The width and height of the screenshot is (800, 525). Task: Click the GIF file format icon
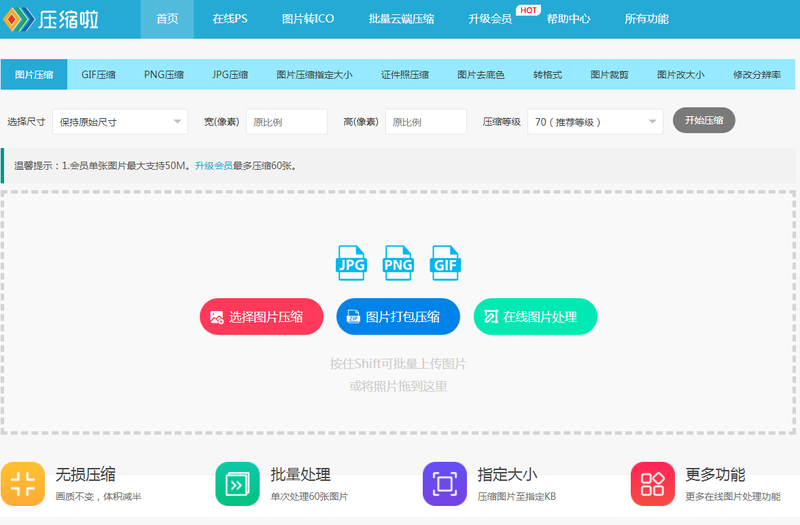click(445, 263)
